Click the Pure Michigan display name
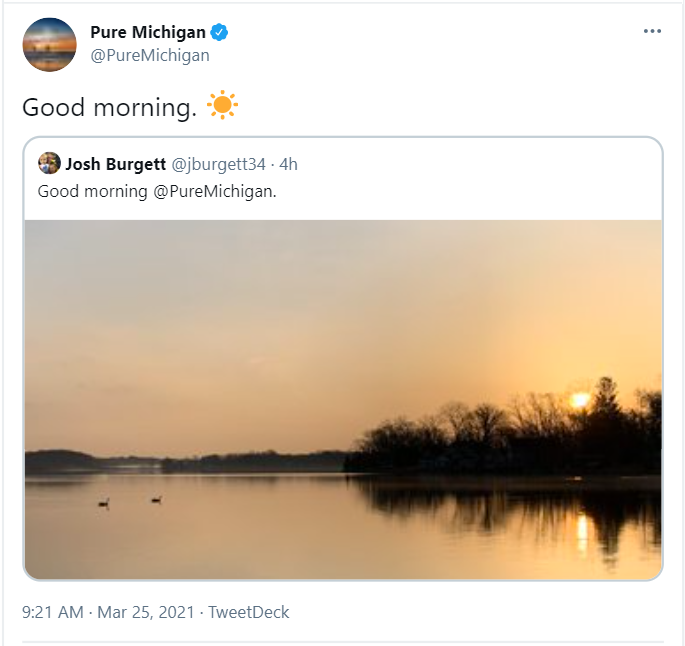The height and width of the screenshot is (646, 685). coord(147,32)
